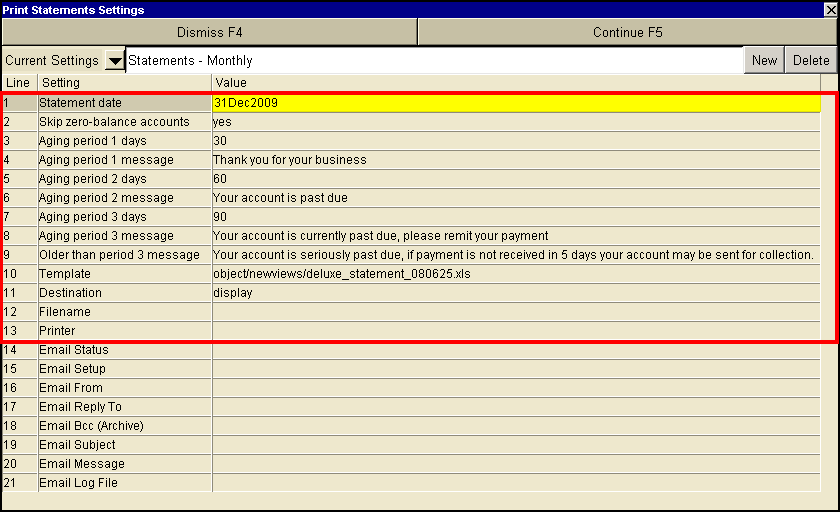The width and height of the screenshot is (840, 512).
Task: Select the Email Status row
Action: coord(74,350)
